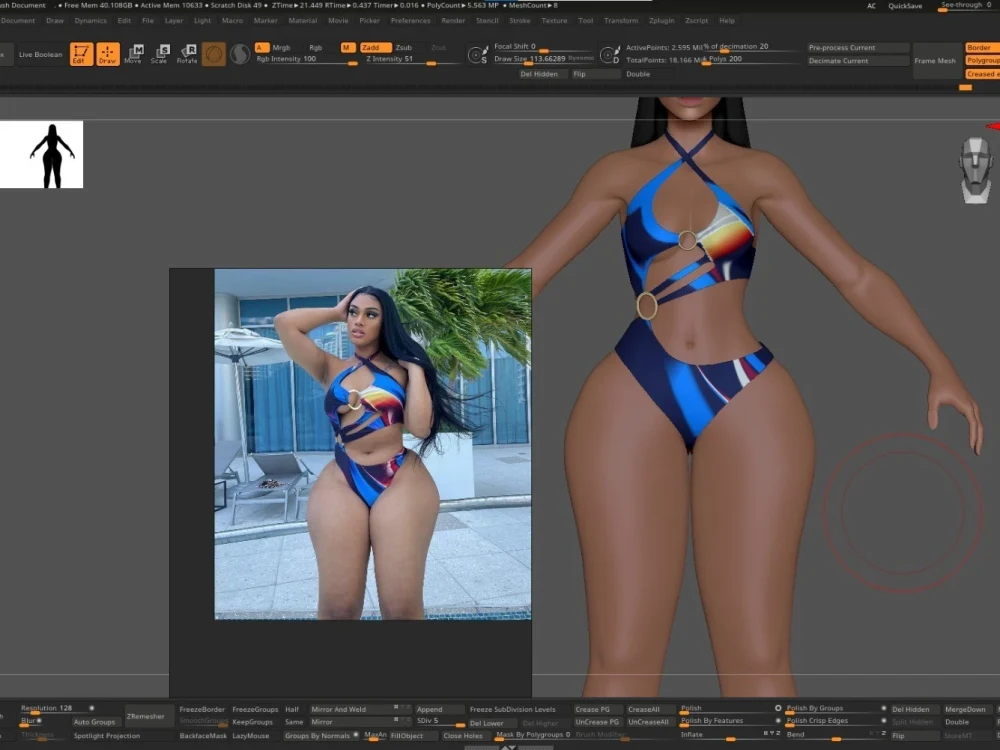The height and width of the screenshot is (750, 1000).
Task: Toggle the M material button beside Zadd
Action: [x=348, y=47]
